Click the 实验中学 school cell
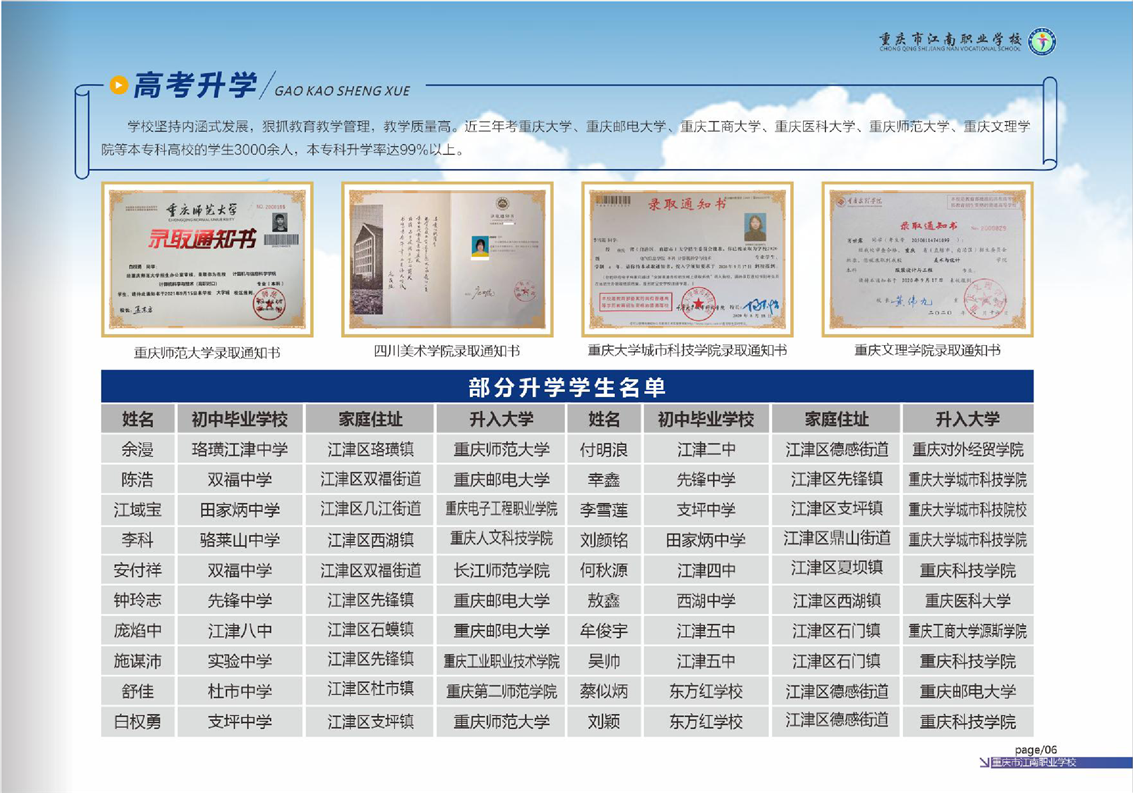This screenshot has height=793, width=1133. coord(240,661)
